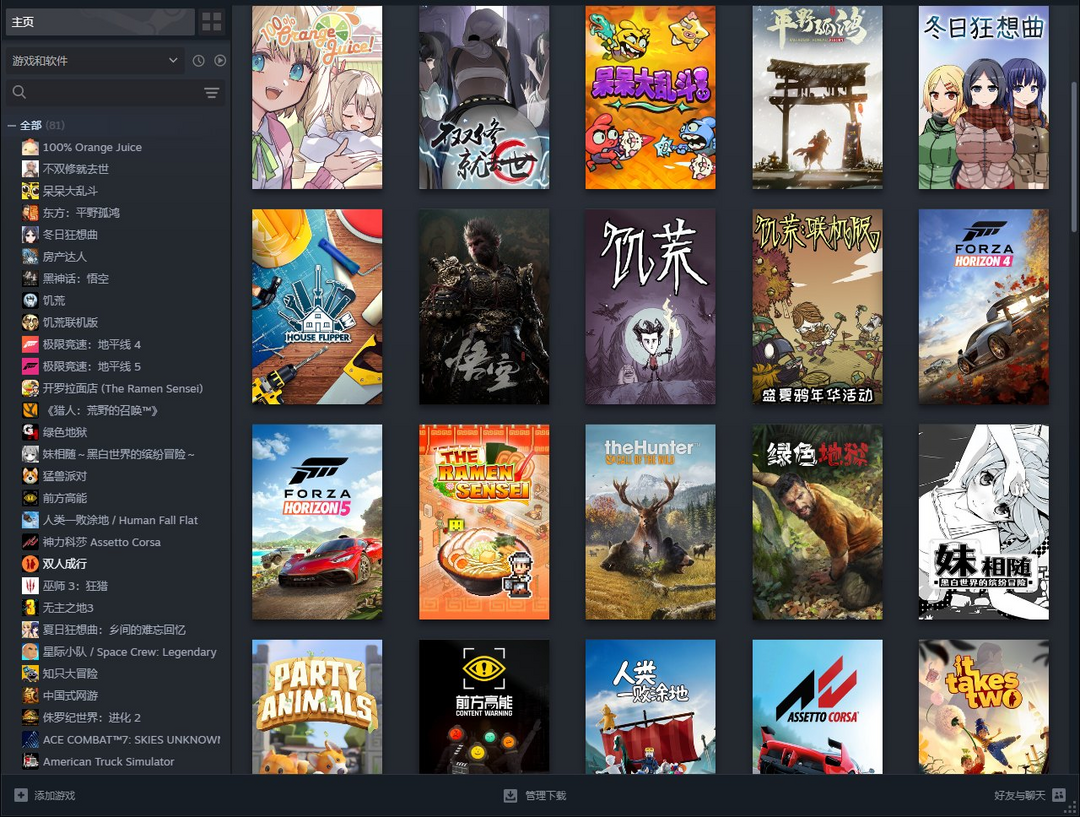Open the 绿色地狱 cover art
The image size is (1080, 817).
coord(817,522)
